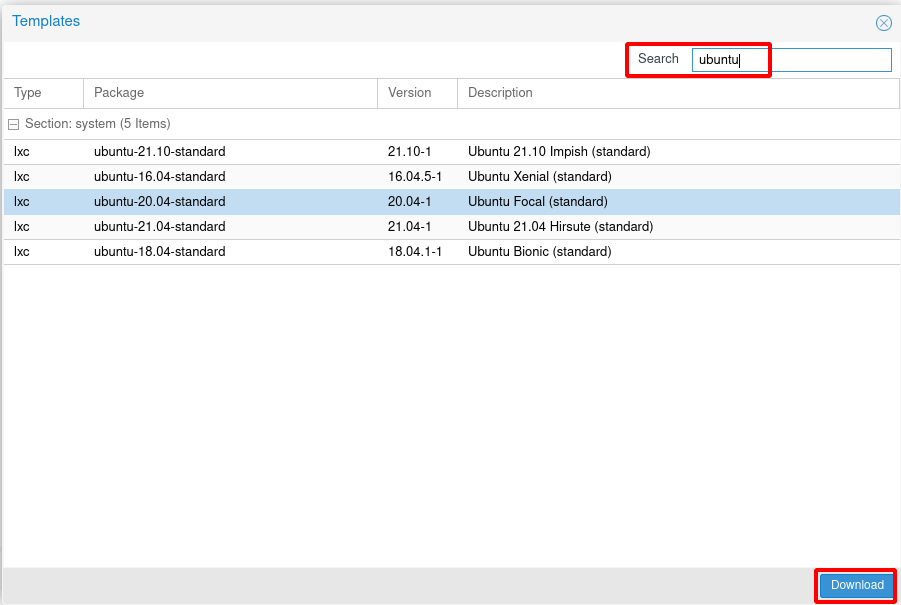Sort by the Version column header
This screenshot has height=605, width=901.
click(x=410, y=93)
